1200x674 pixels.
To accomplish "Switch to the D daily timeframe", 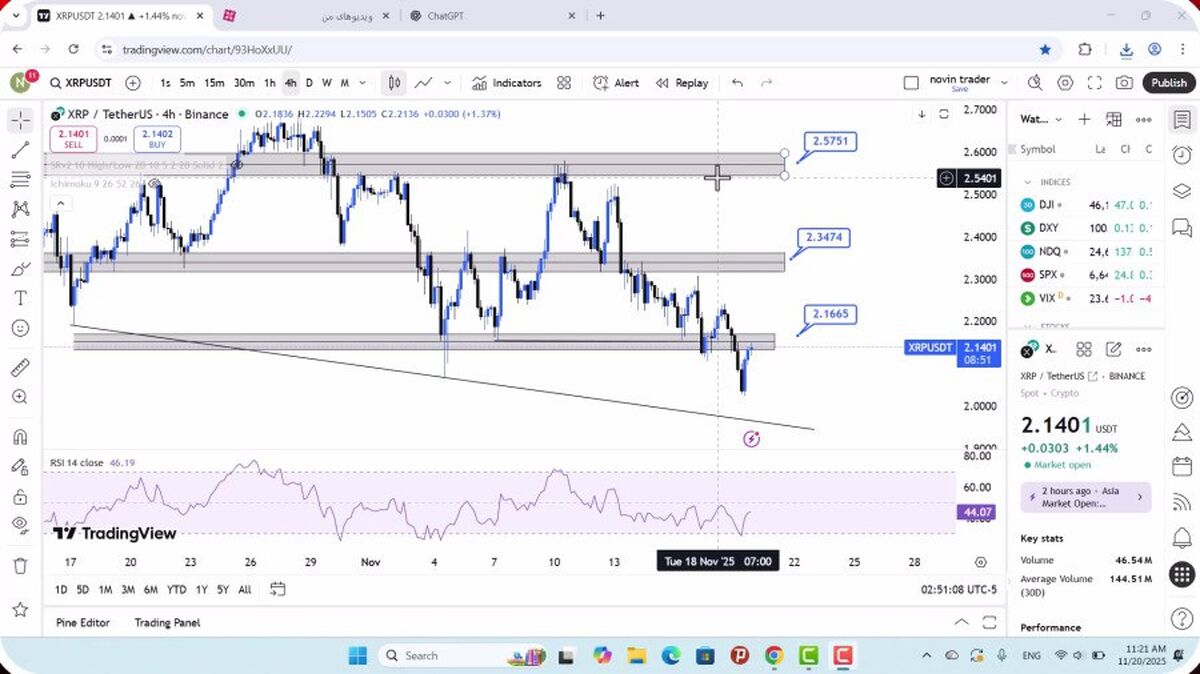I will click(309, 83).
